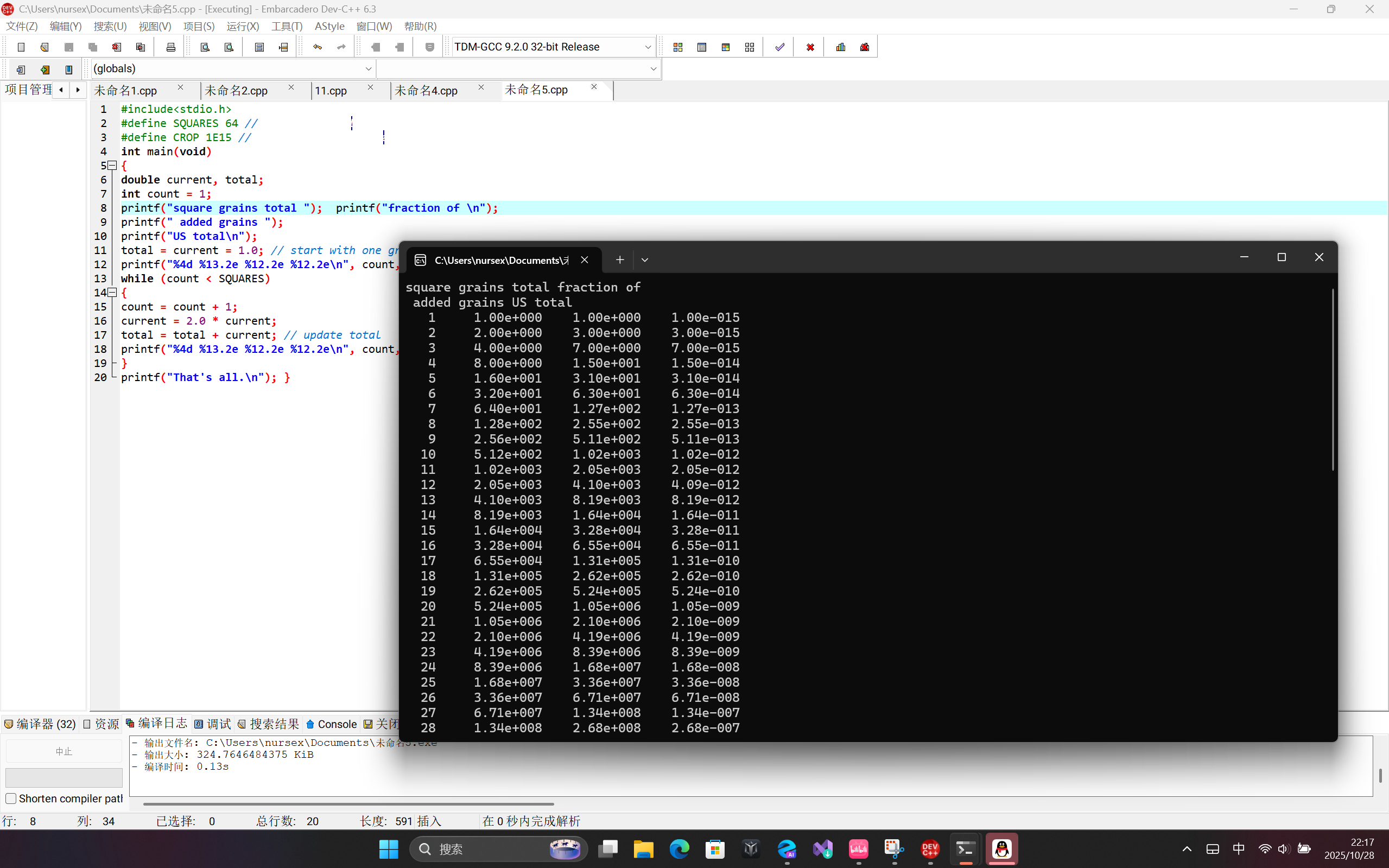Click the Print toolbar icon
Image resolution: width=1389 pixels, height=868 pixels.
coord(170,47)
